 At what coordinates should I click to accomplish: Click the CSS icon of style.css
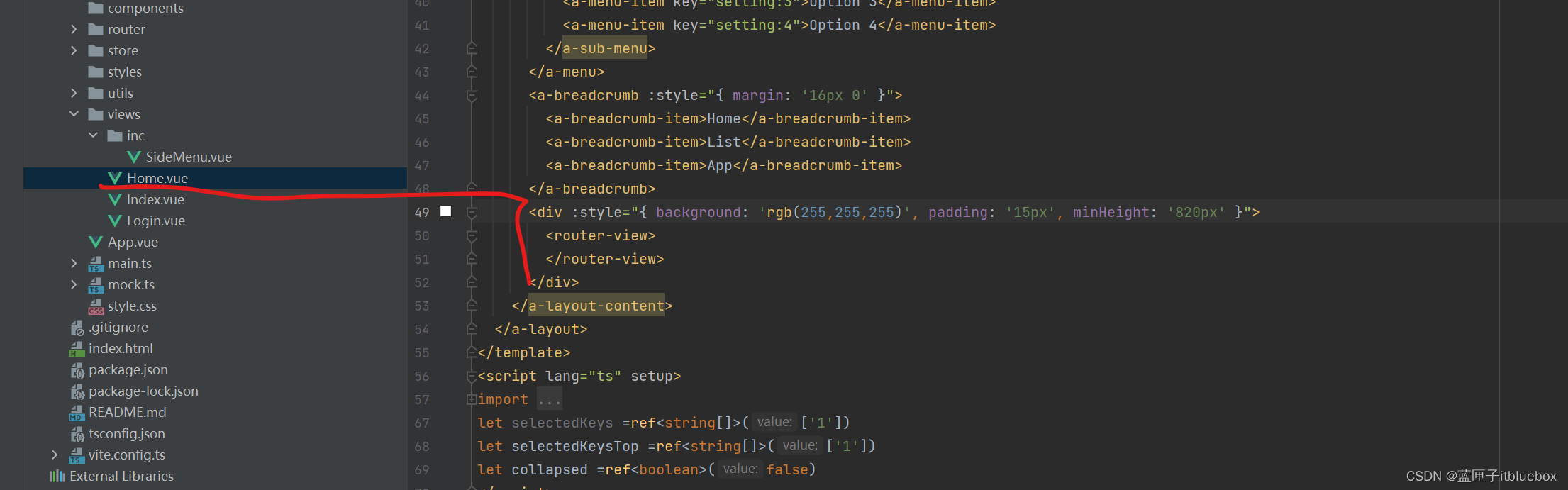click(96, 306)
